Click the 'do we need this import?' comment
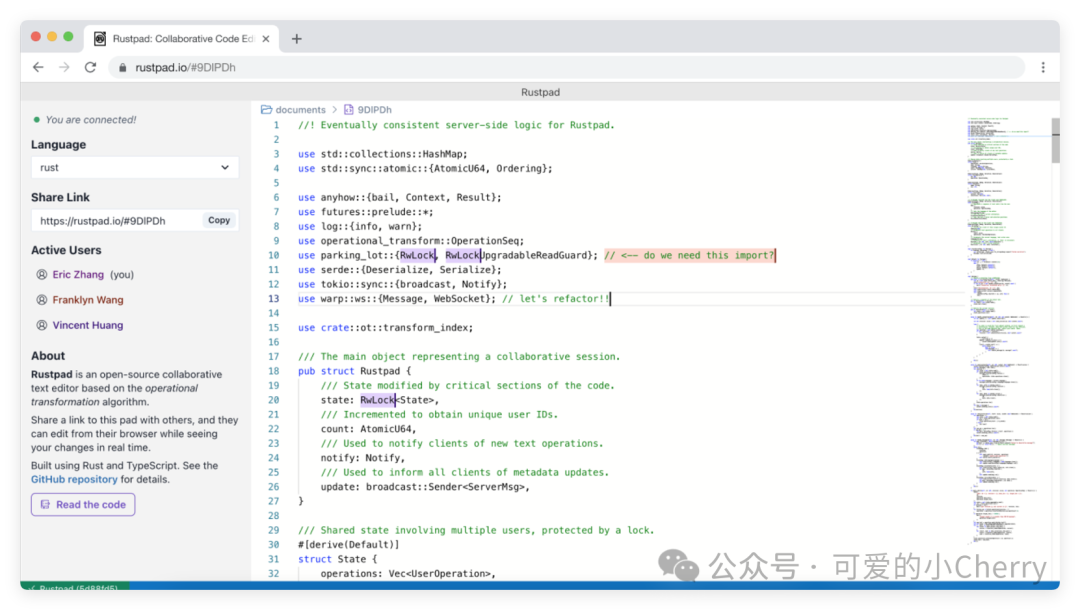This screenshot has width=1080, height=610. (x=689, y=255)
